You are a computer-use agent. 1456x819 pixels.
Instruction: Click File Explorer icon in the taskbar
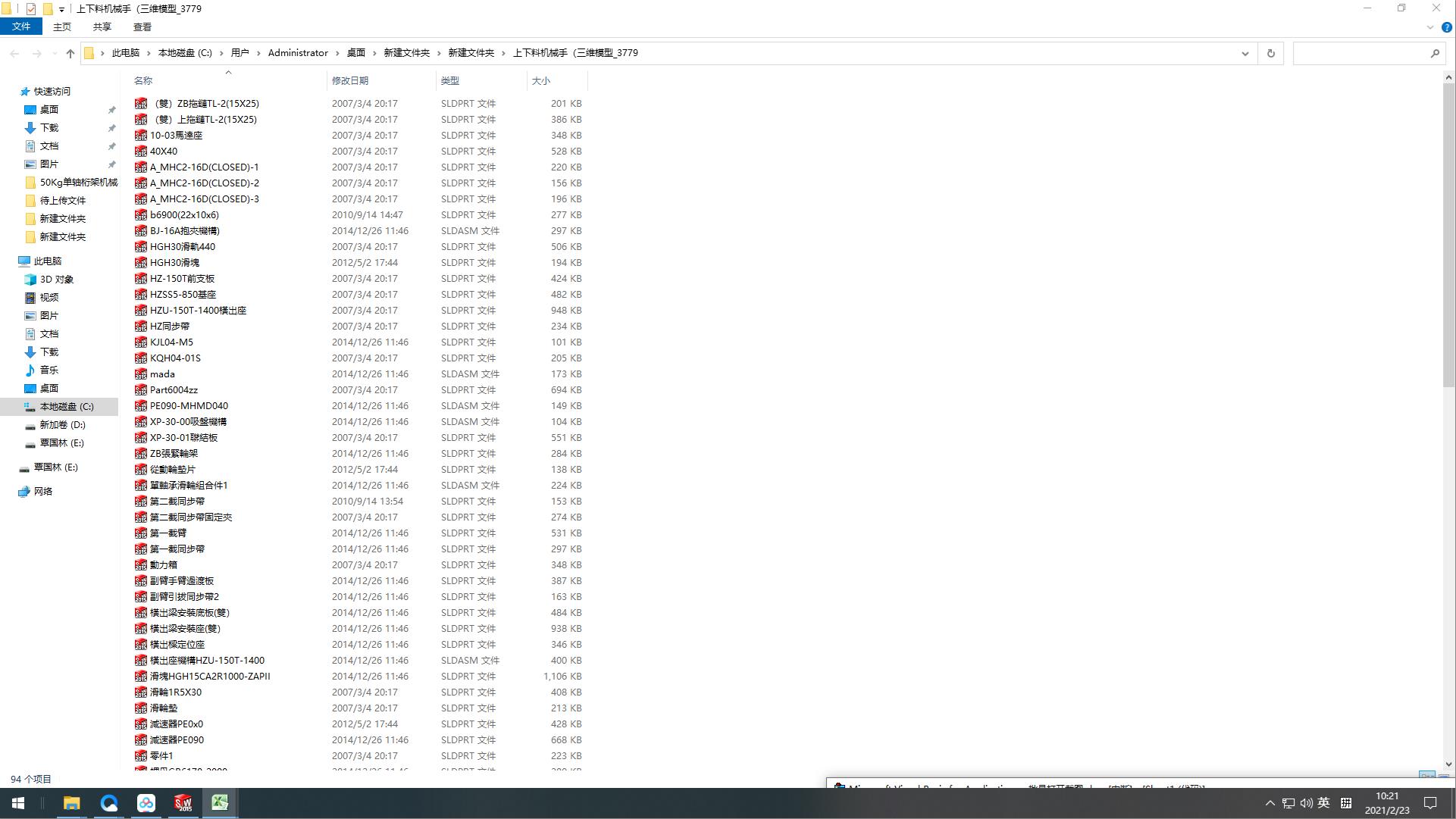[71, 803]
